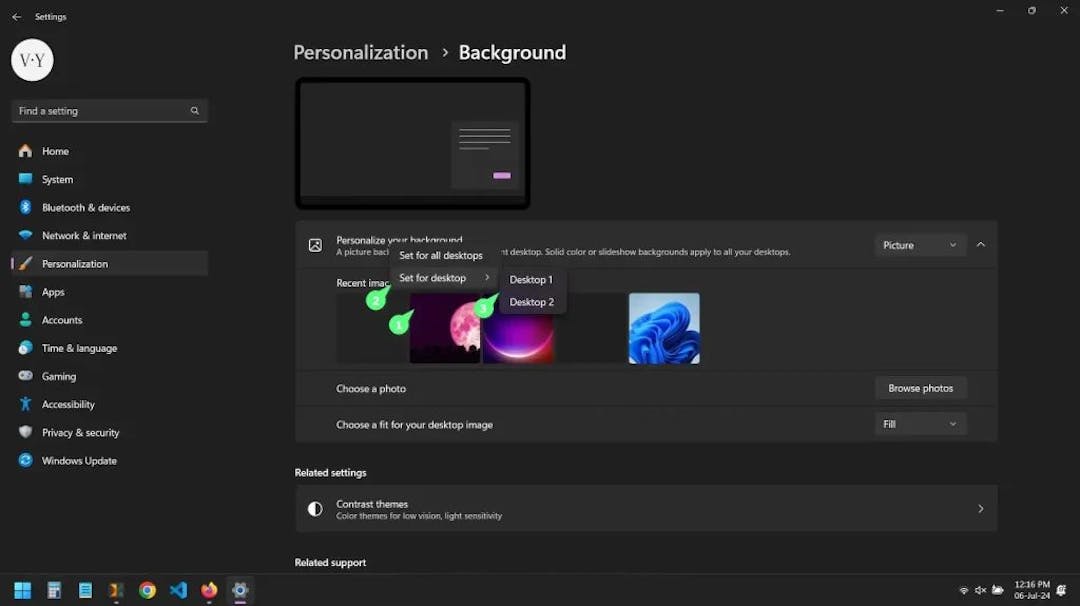Select the blue Windows bloom wallpaper thumbnail
1080x606 pixels.
[x=664, y=328]
